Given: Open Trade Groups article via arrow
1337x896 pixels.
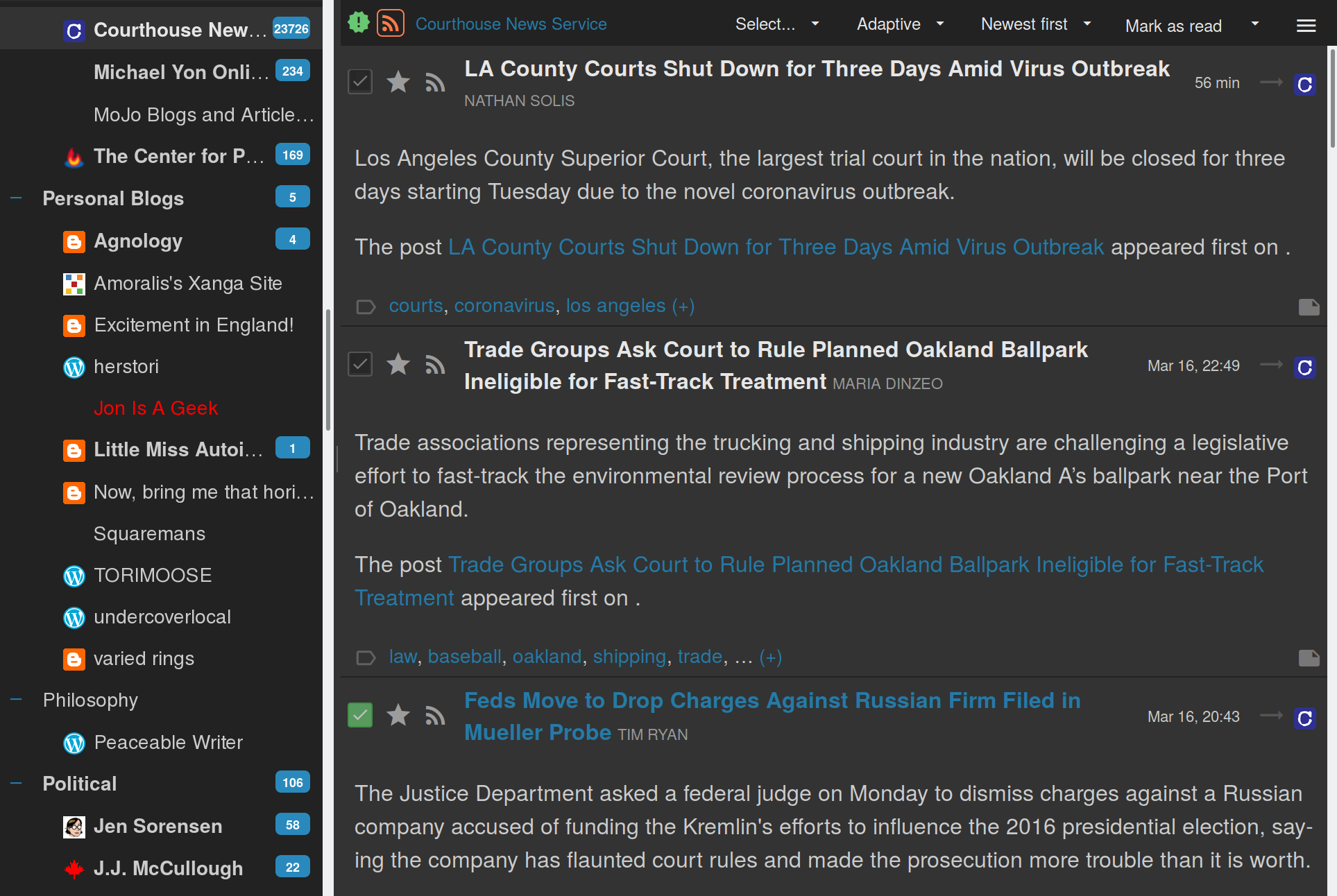Looking at the screenshot, I should 1271,365.
